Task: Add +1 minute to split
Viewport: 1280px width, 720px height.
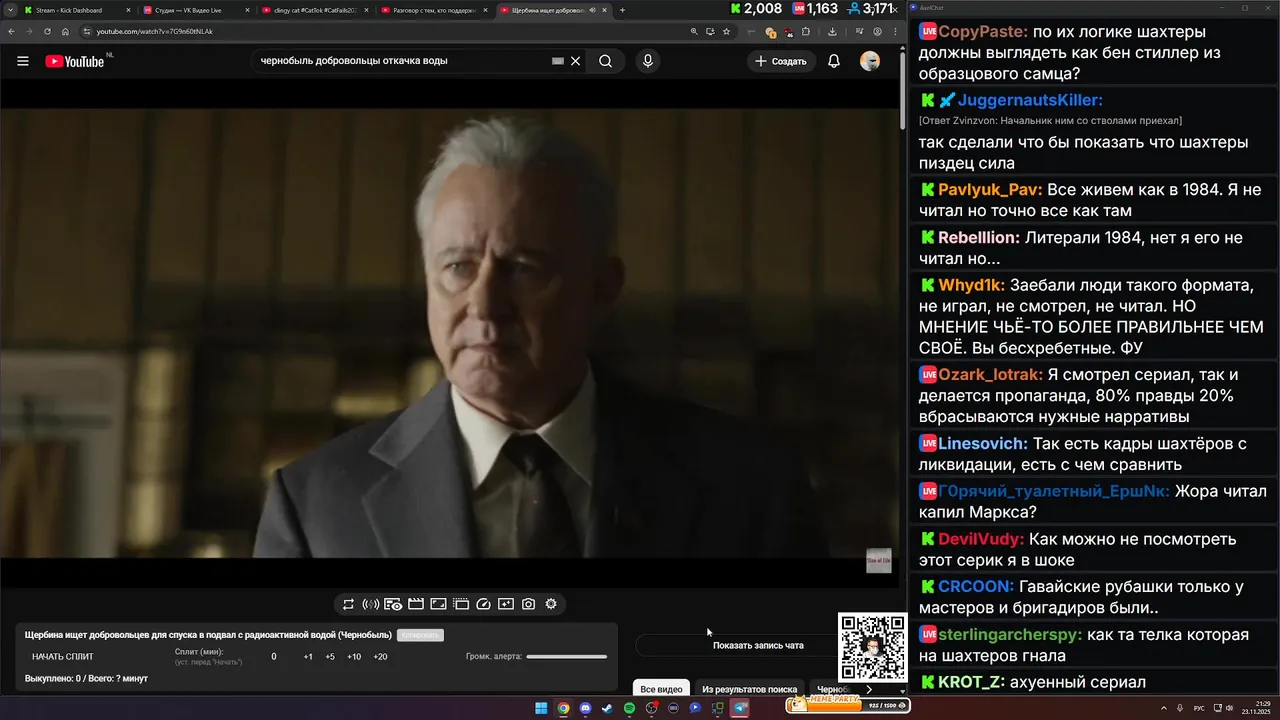Action: [x=308, y=657]
